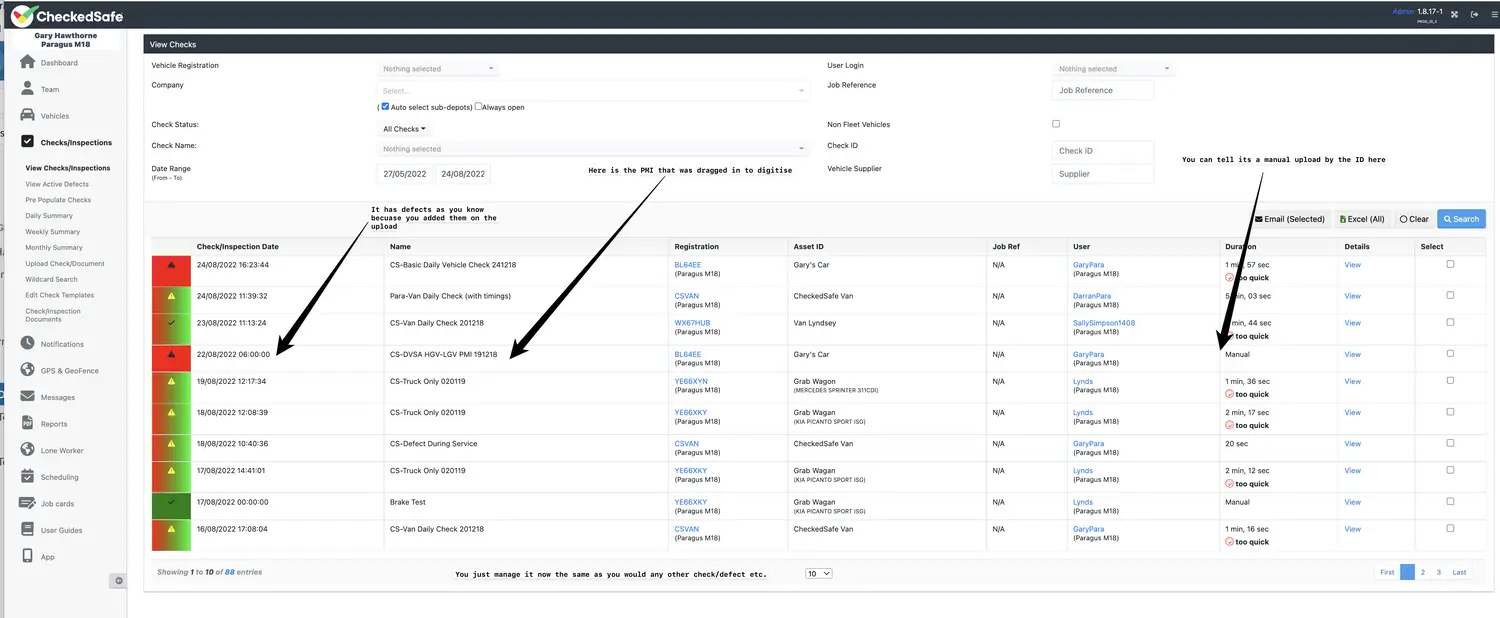The image size is (1500, 618).
Task: Open Edit Check Templates in the sidebar
Action: pyautogui.click(x=60, y=294)
